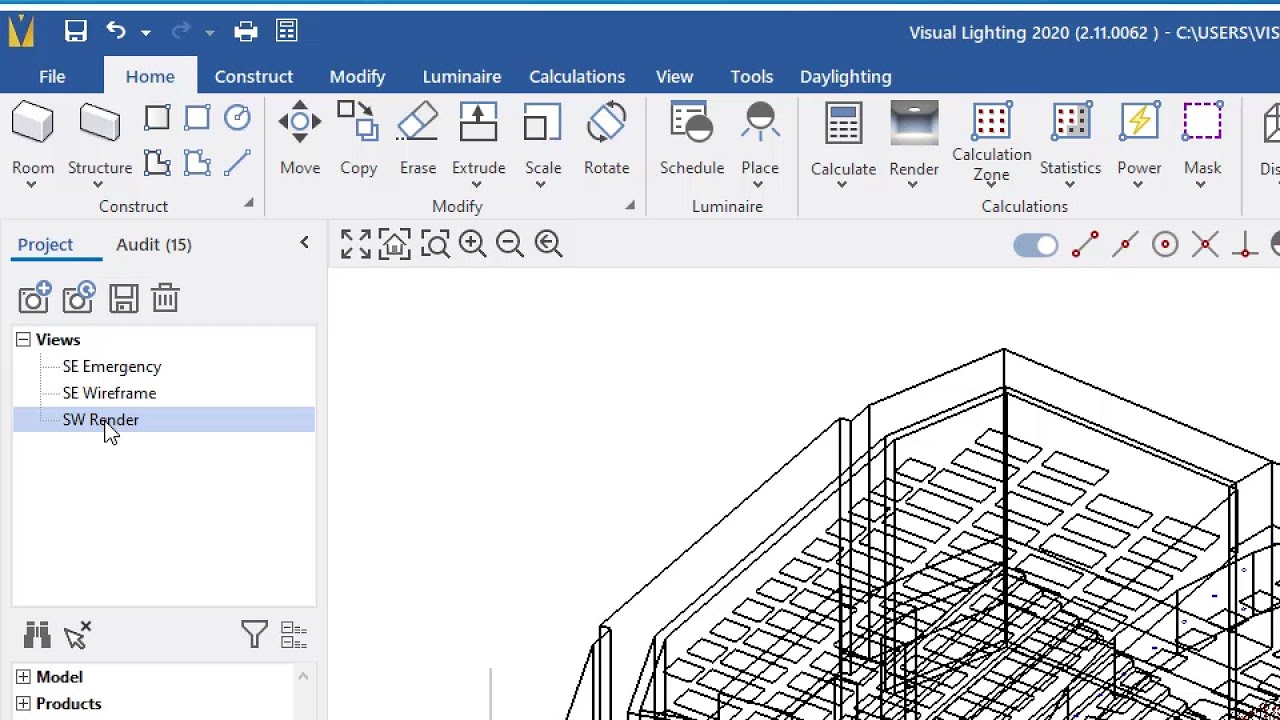1280x720 pixels.
Task: Switch to the Daylighting ribbon tab
Action: coord(845,76)
